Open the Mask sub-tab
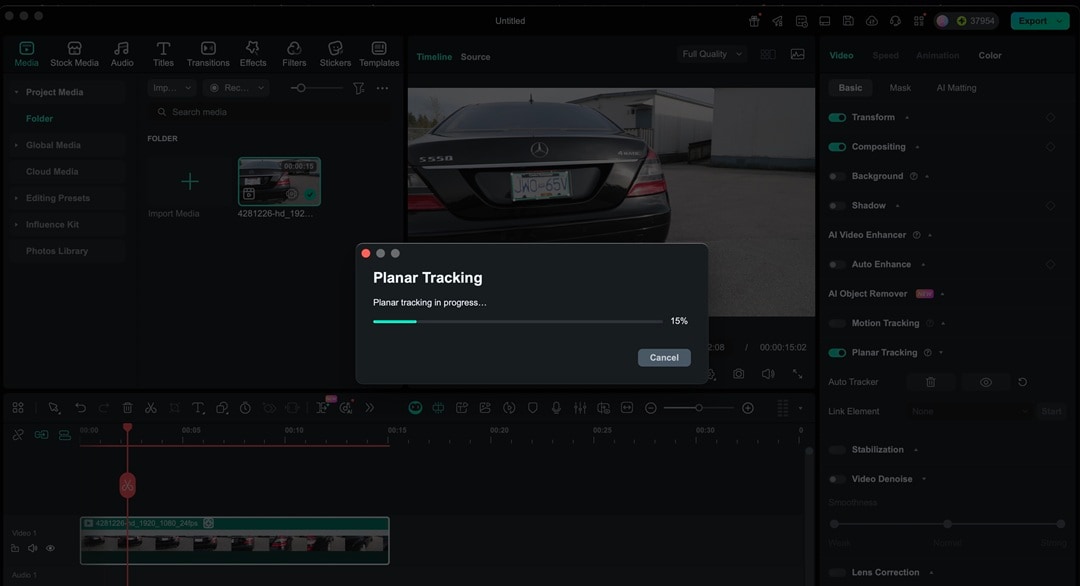Image resolution: width=1080 pixels, height=586 pixels. point(900,87)
